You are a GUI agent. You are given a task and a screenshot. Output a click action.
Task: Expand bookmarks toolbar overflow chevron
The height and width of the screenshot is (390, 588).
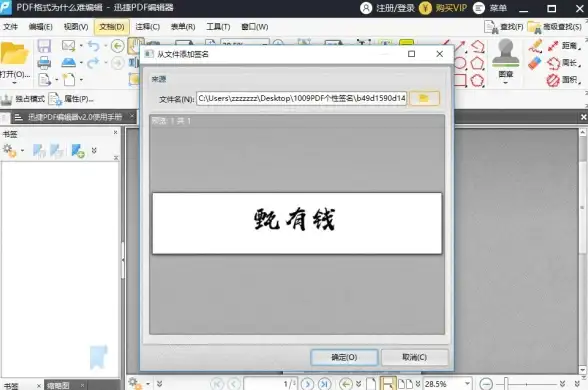point(94,151)
